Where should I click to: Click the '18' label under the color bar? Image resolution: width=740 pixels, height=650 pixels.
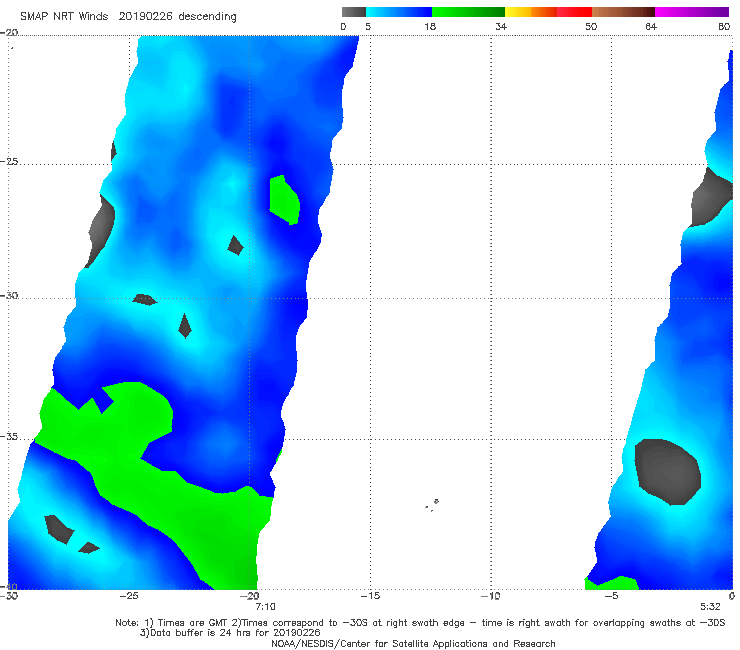tap(430, 27)
